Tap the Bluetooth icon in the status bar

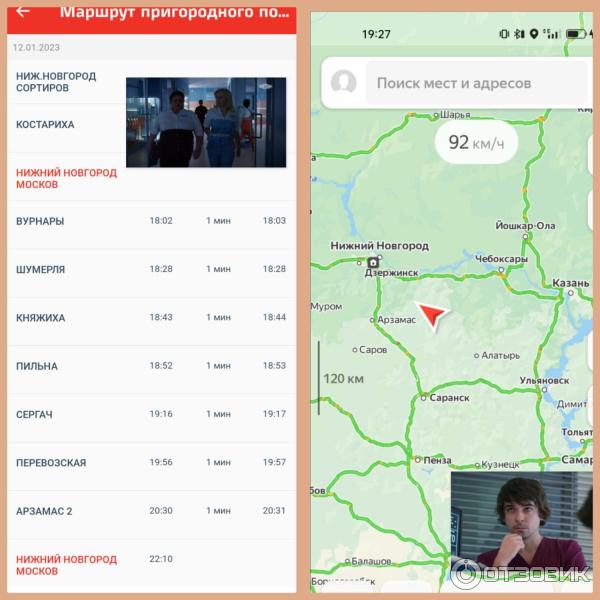pos(519,34)
